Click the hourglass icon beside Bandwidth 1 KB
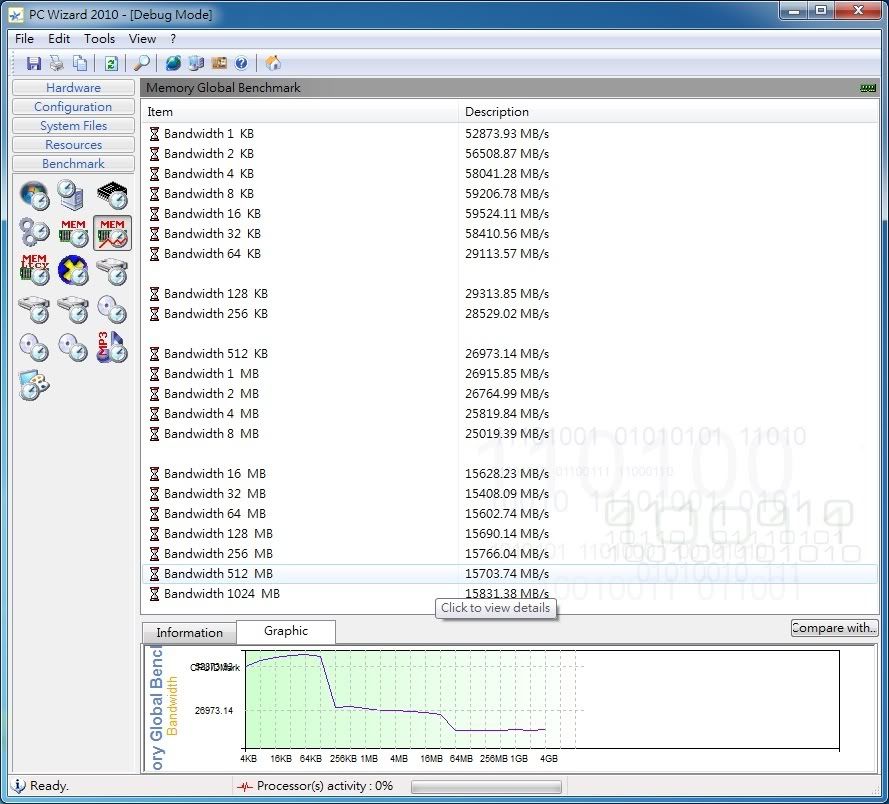 pyautogui.click(x=154, y=134)
